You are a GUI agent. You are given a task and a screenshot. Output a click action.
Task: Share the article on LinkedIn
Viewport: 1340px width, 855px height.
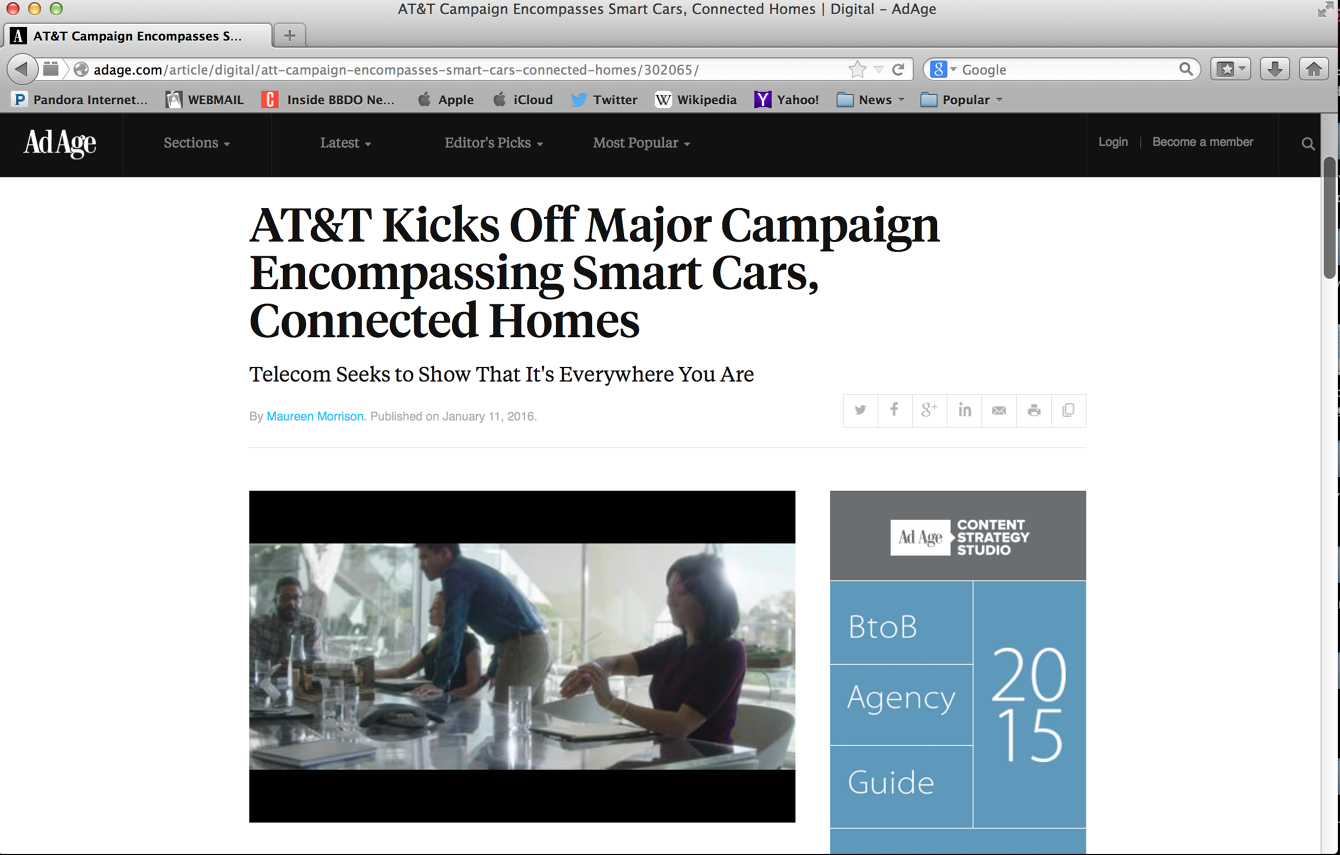[x=964, y=410]
